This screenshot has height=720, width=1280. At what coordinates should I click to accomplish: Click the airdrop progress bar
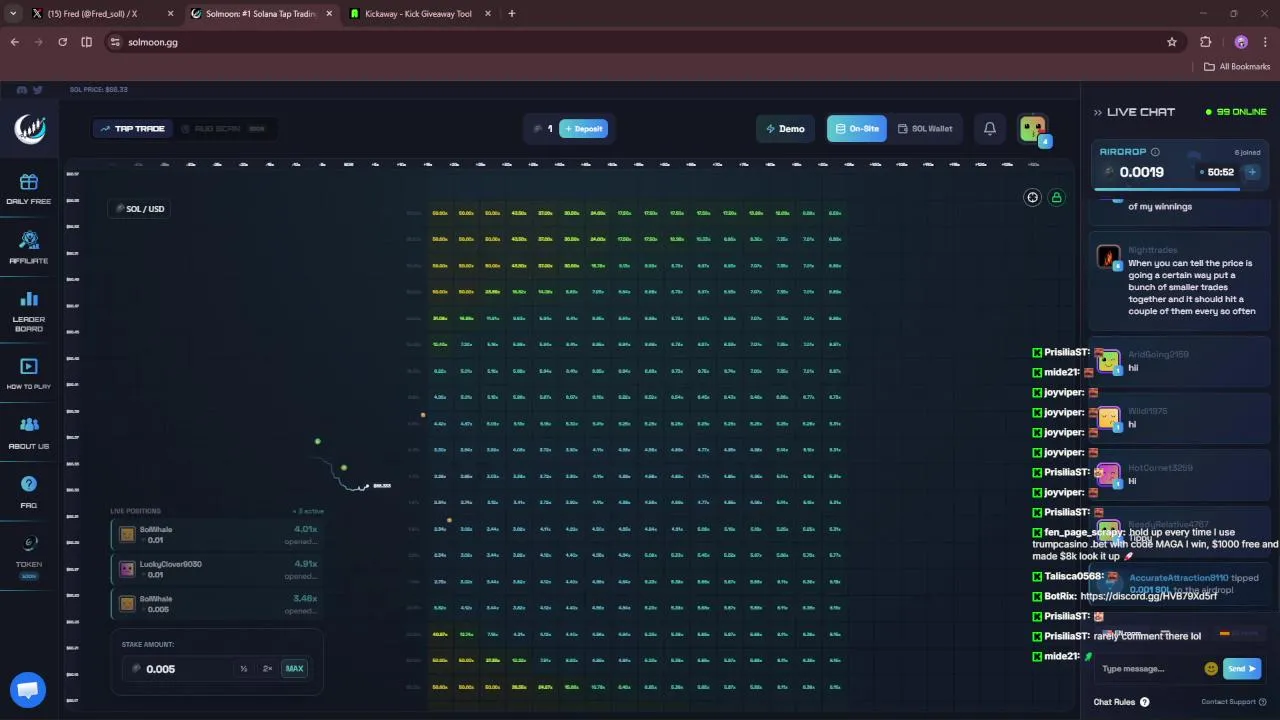[x=1180, y=188]
